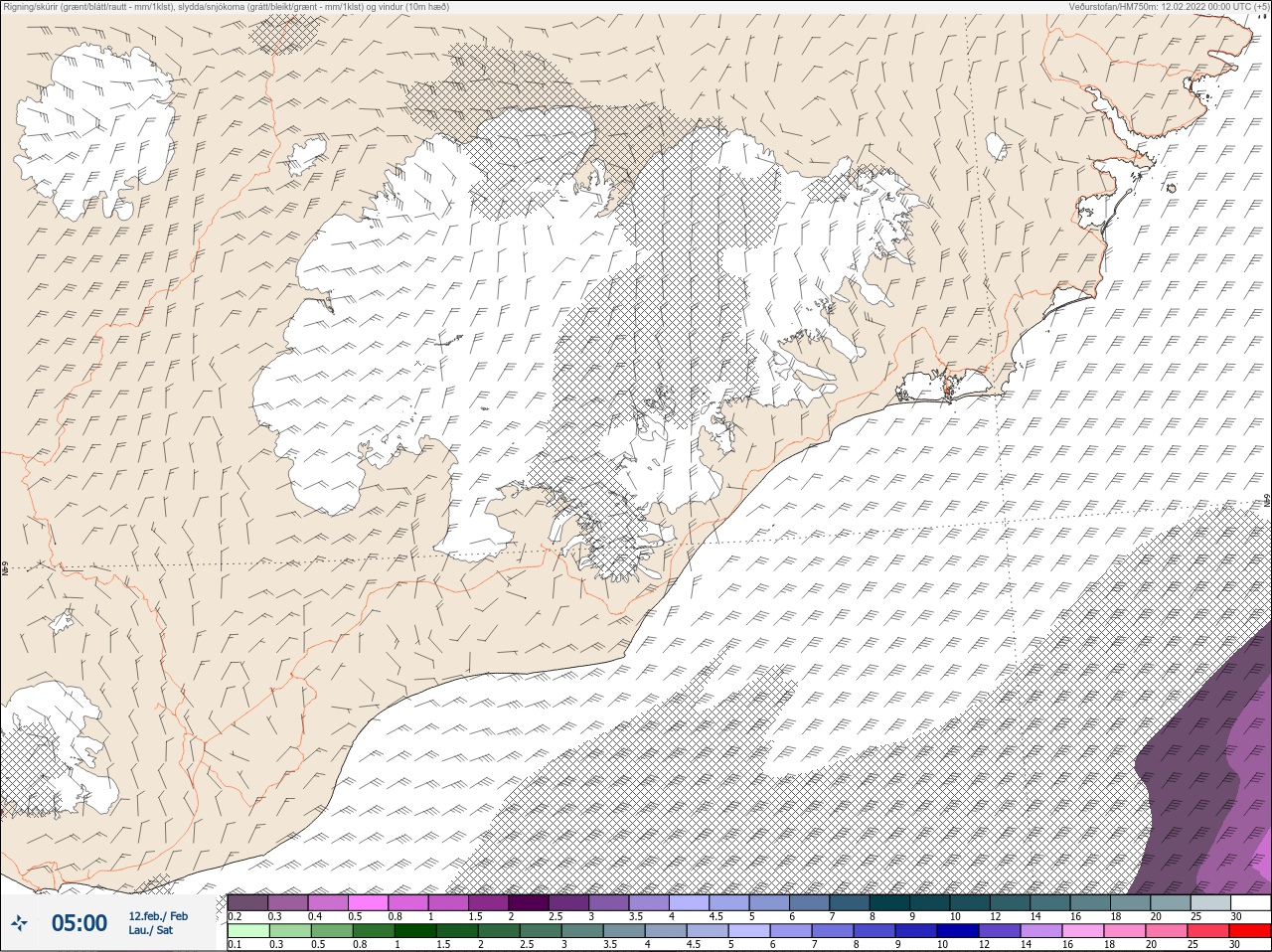Pick the deep navy swatch between 10 and 12, green legend
This screenshot has height=952, width=1272.
coord(958,932)
